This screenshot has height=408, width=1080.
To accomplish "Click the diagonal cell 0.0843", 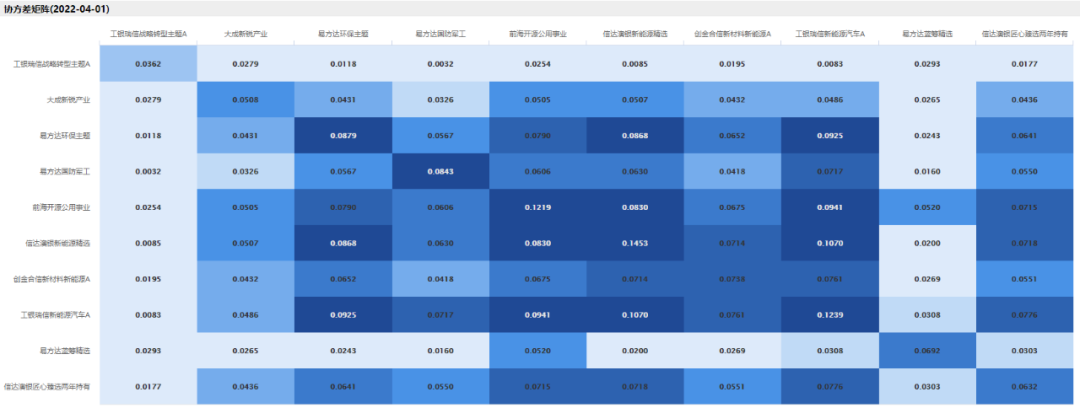I will tap(440, 171).
